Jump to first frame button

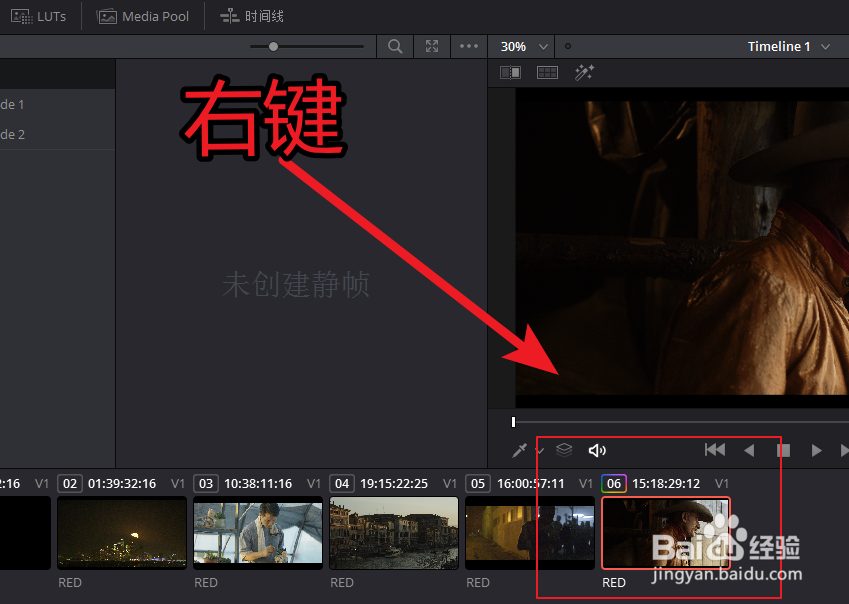(x=715, y=450)
